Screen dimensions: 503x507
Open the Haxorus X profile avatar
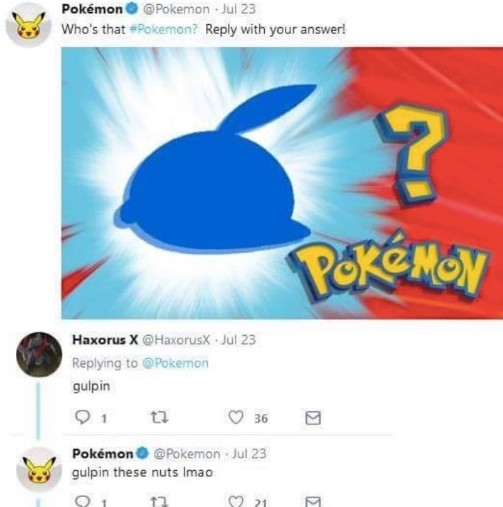(x=39, y=354)
